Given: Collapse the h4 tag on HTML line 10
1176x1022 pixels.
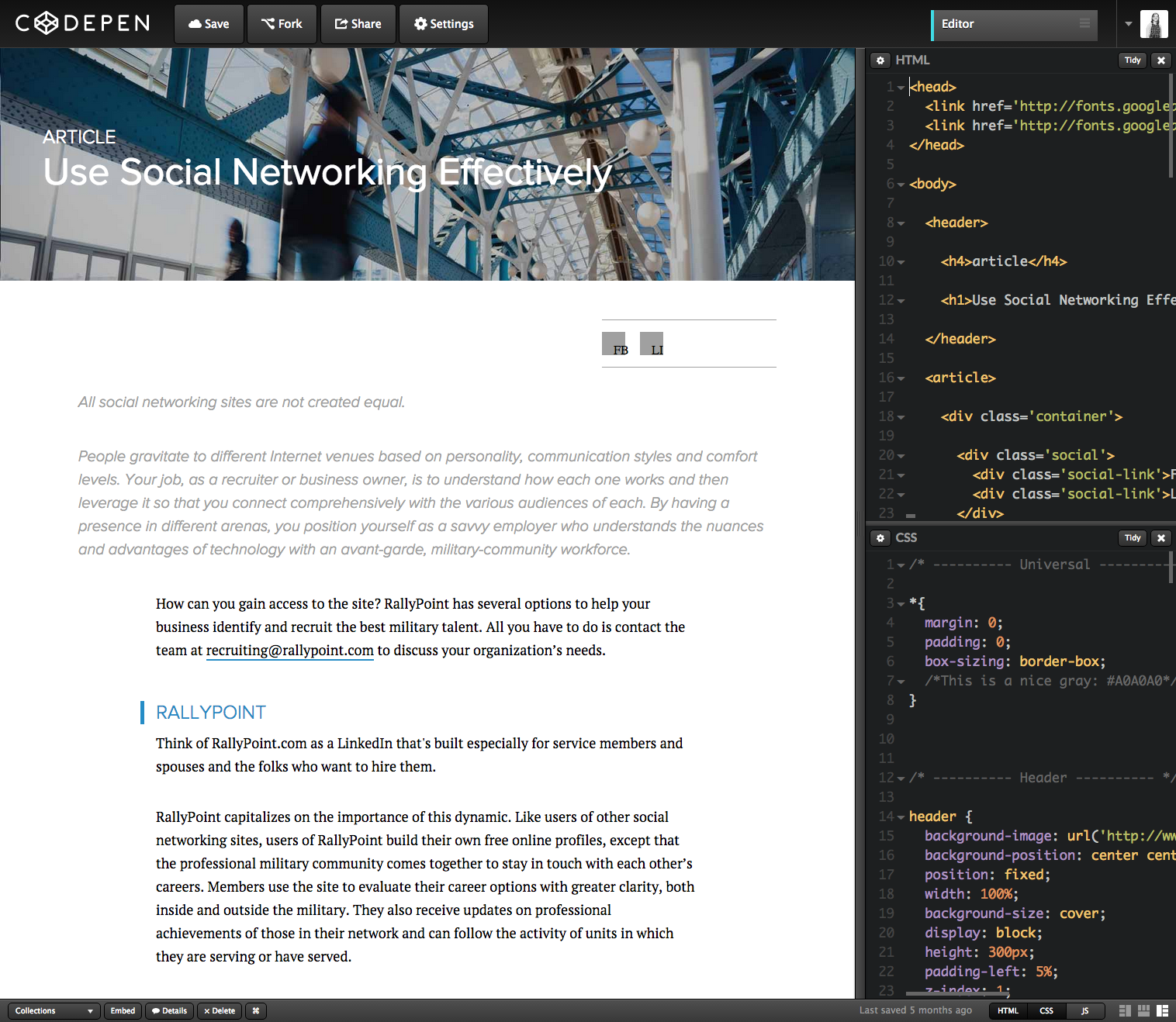Looking at the screenshot, I should point(901,262).
